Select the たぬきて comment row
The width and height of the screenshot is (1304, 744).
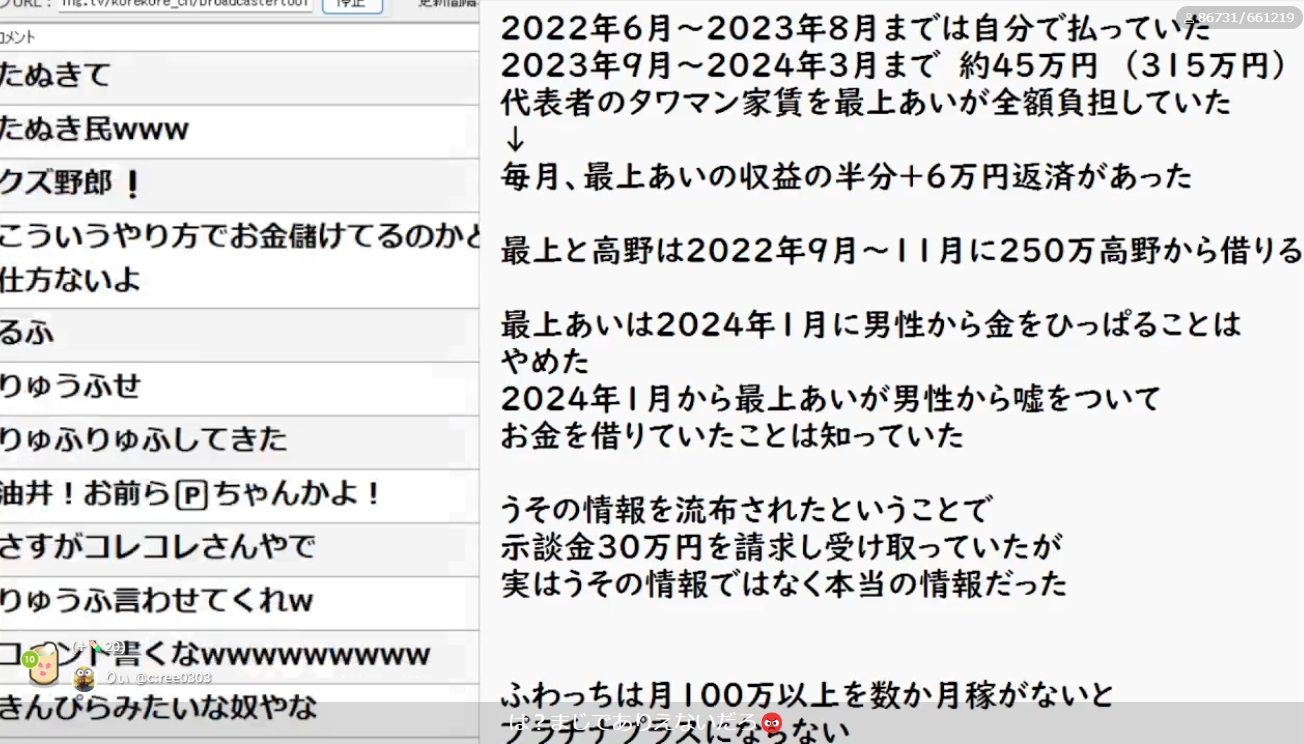[238, 76]
